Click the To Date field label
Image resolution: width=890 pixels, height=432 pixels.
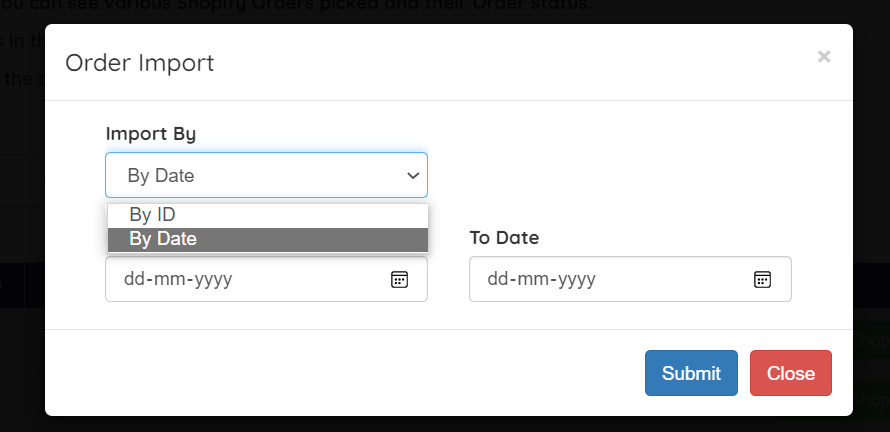[504, 238]
